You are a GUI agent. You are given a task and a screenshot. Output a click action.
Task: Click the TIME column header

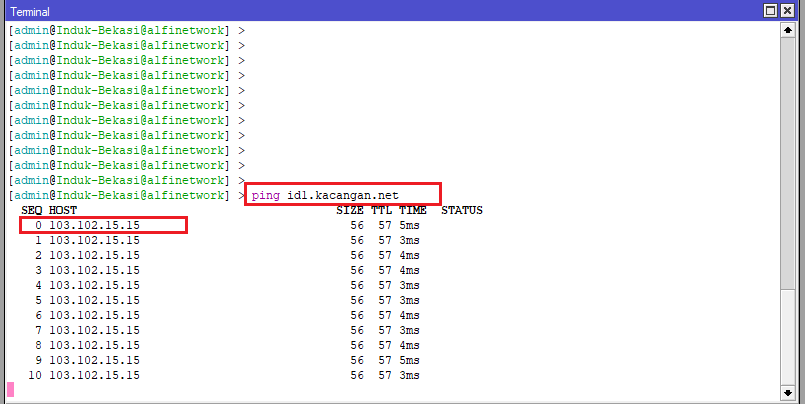(x=413, y=211)
